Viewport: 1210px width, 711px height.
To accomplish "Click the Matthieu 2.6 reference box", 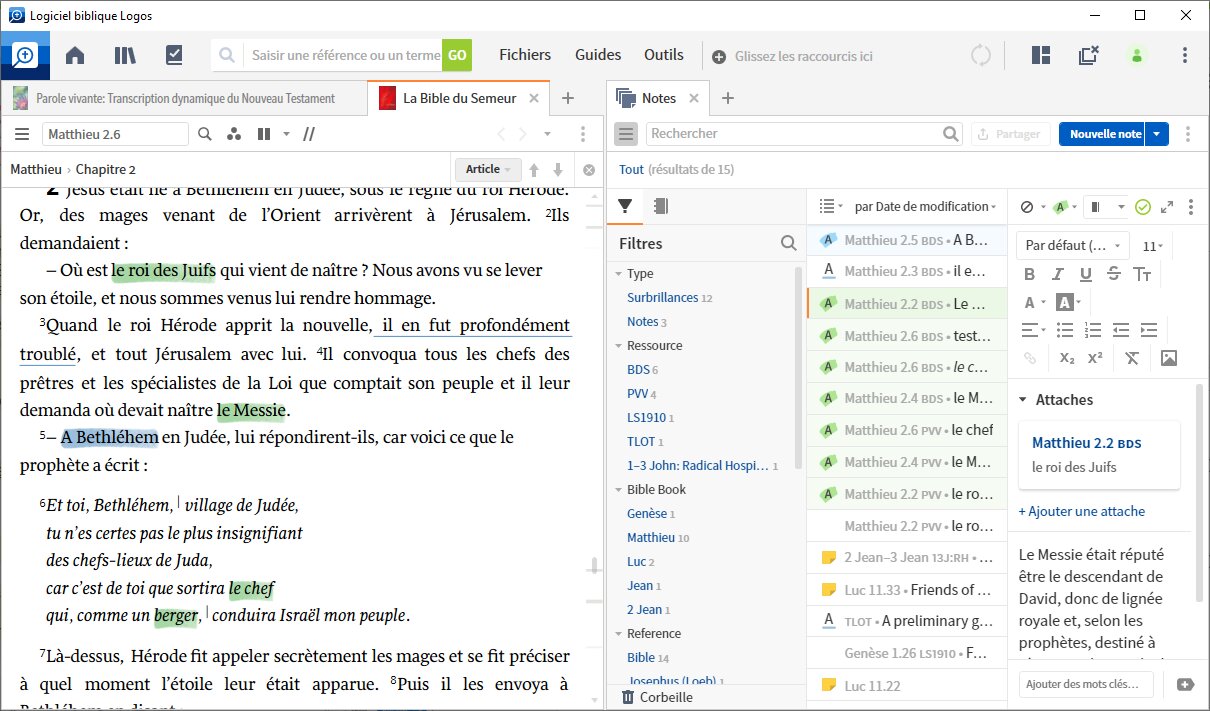I will (x=115, y=134).
